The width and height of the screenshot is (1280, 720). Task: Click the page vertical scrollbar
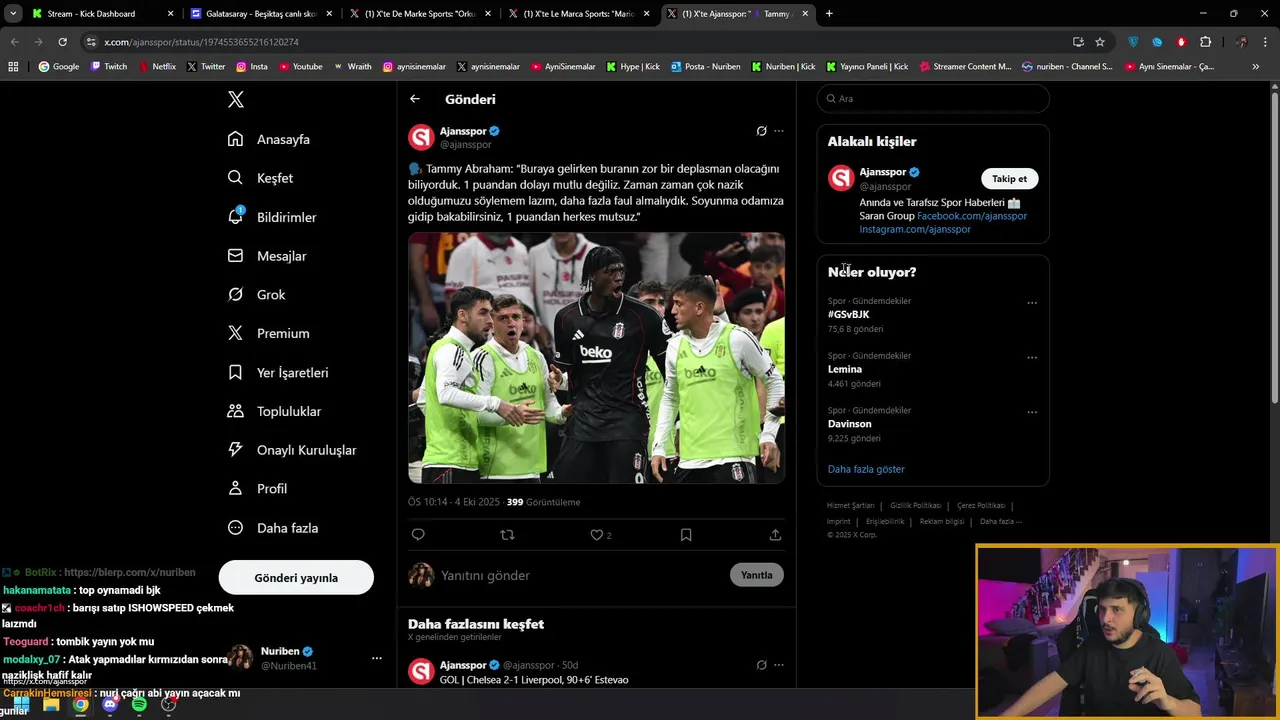pyautogui.click(x=1274, y=250)
